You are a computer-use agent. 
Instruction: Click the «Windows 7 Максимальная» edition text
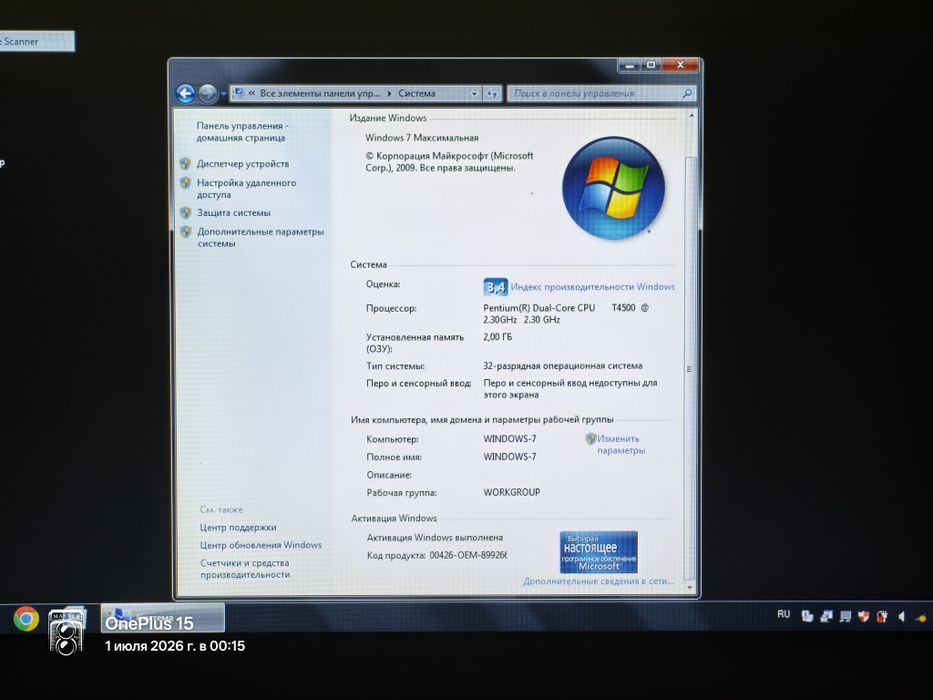pos(422,138)
